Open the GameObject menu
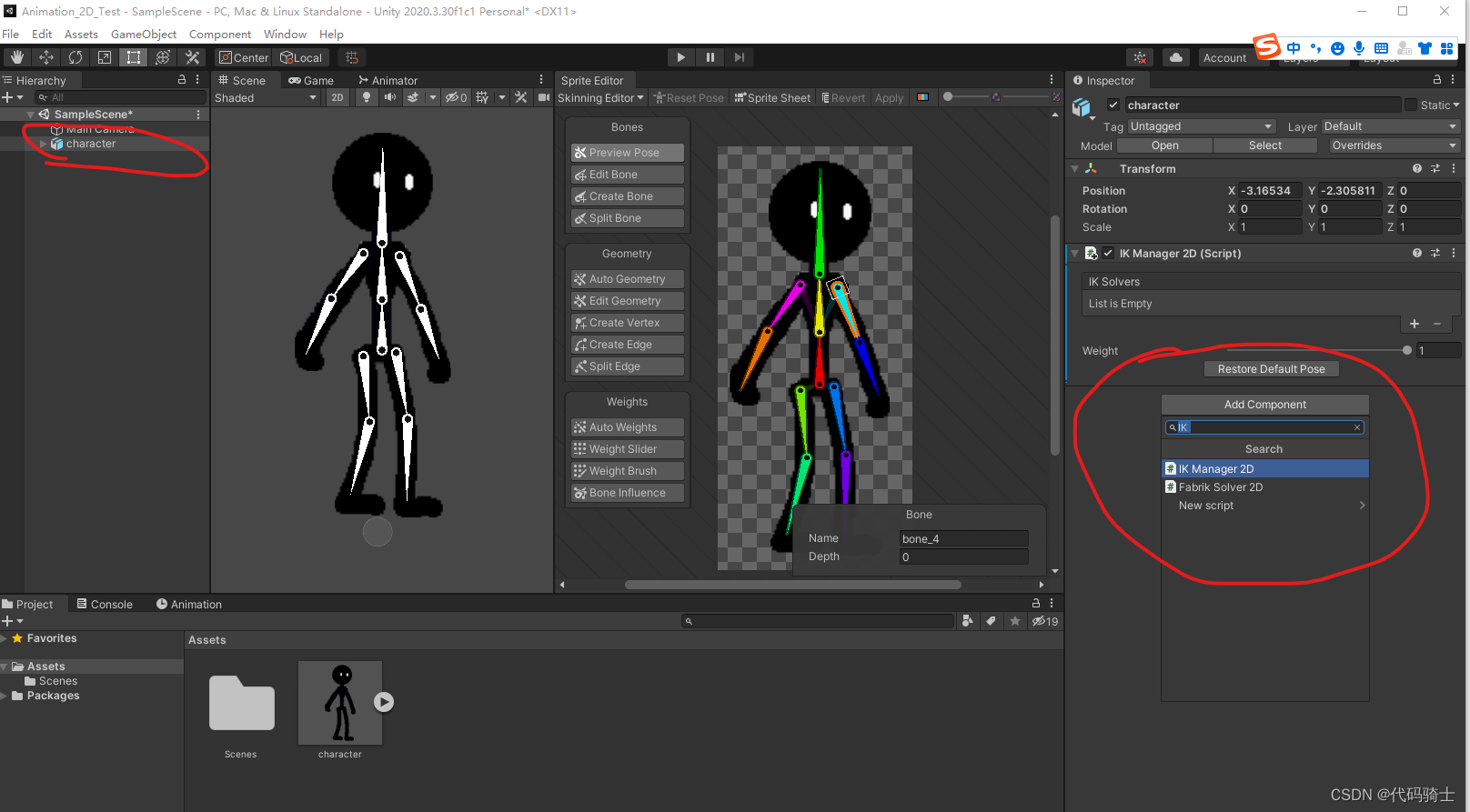 pos(144,34)
